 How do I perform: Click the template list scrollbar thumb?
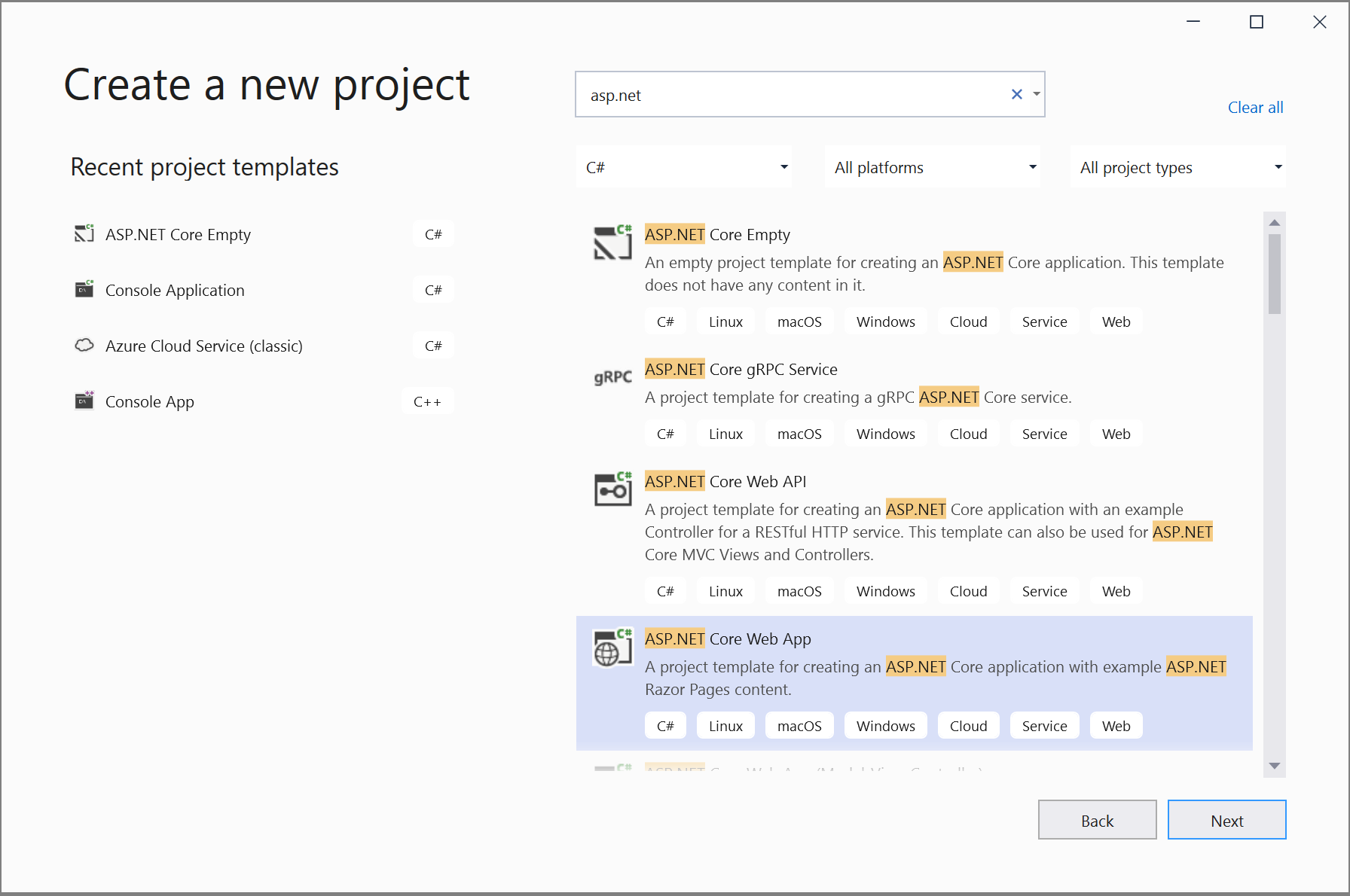[x=1274, y=273]
